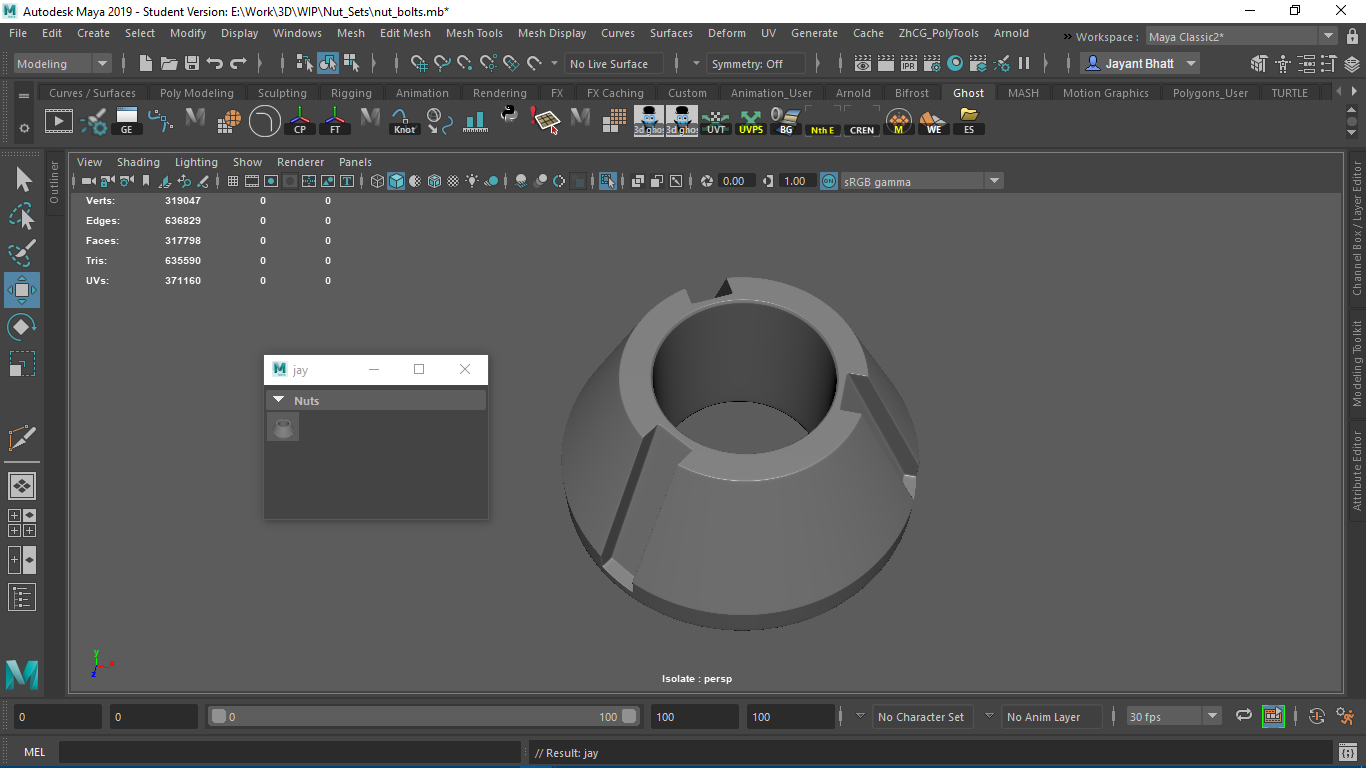Click the UVPS shelf icon
This screenshot has height=768, width=1366.
coord(751,122)
